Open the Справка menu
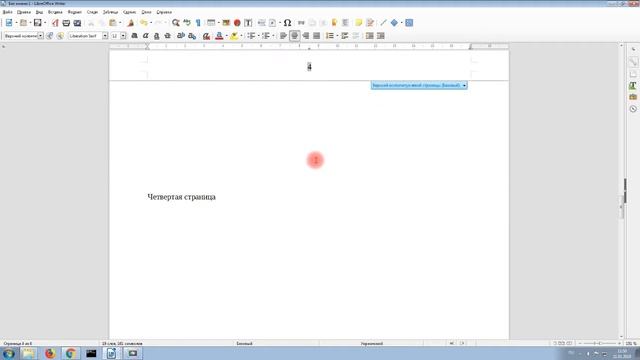Image resolution: width=640 pixels, height=360 pixels. [164, 12]
